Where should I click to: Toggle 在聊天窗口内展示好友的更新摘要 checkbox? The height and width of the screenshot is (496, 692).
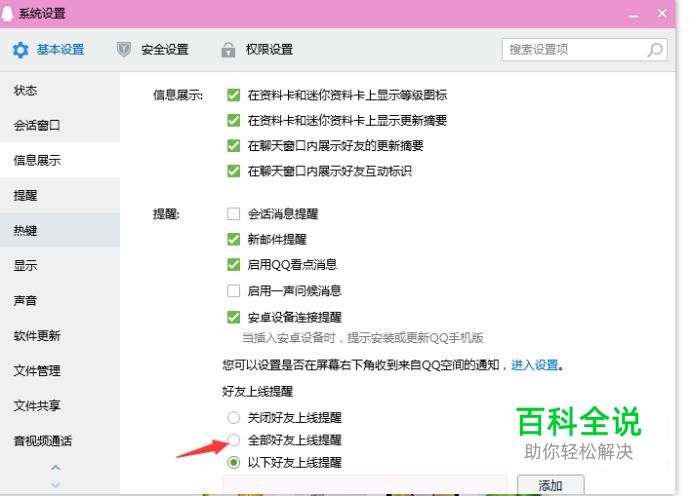pyautogui.click(x=233, y=146)
